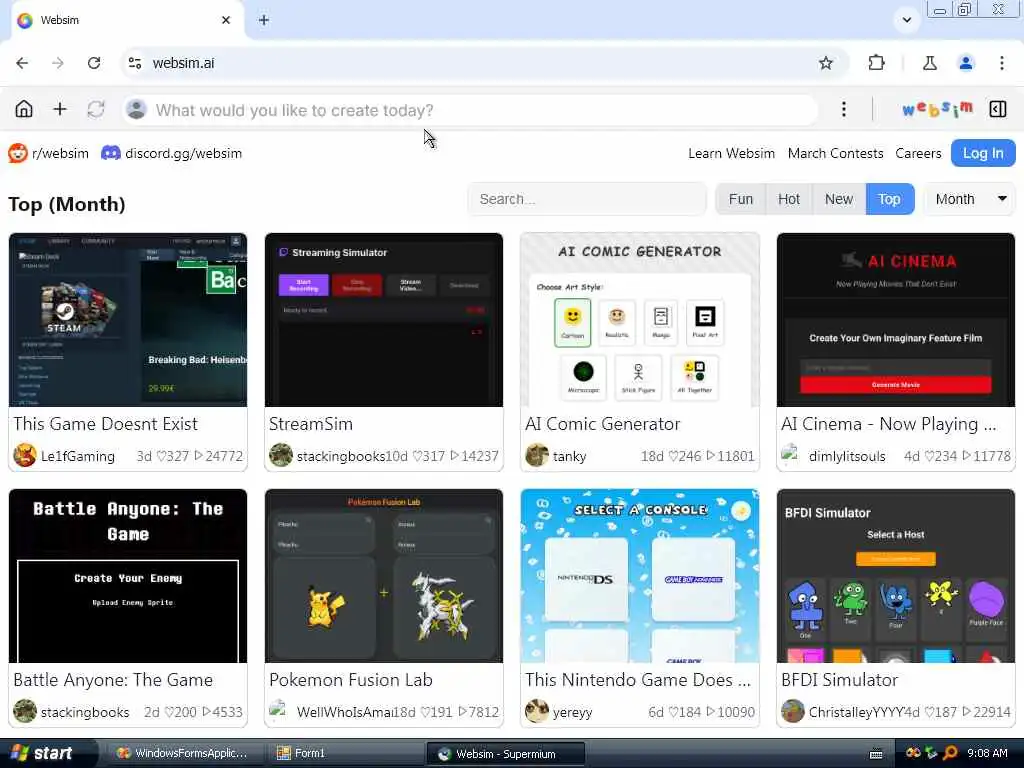Switch to the New tab

[x=839, y=199]
